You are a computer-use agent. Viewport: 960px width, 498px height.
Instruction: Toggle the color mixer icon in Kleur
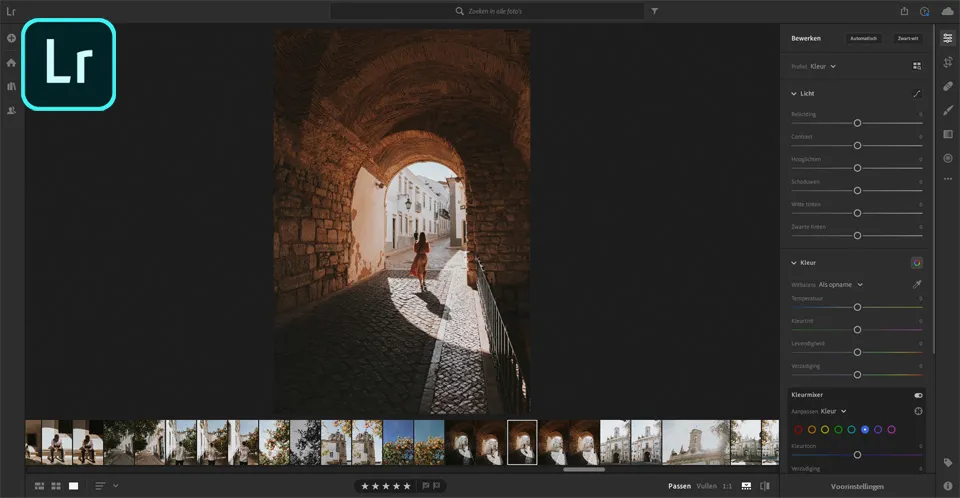point(917,263)
